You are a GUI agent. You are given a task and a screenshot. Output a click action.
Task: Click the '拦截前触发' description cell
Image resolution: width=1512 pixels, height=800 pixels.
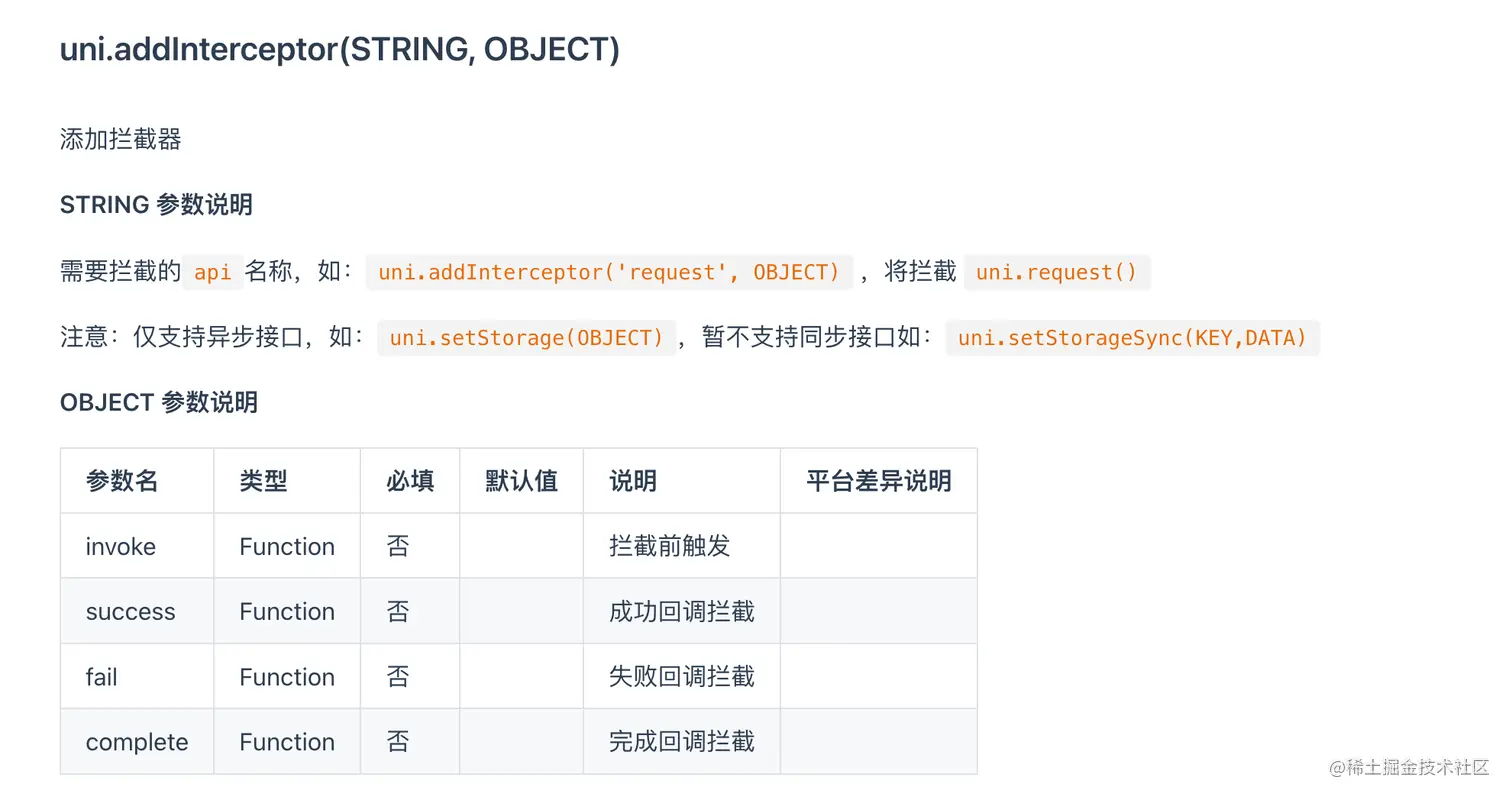(x=682, y=546)
